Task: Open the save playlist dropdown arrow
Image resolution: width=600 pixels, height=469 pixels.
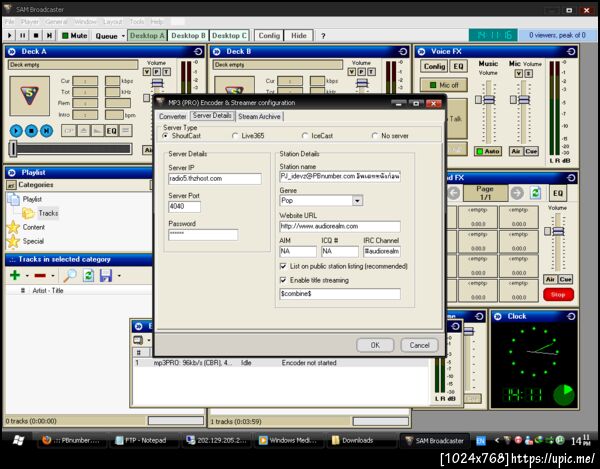Action: (119, 275)
